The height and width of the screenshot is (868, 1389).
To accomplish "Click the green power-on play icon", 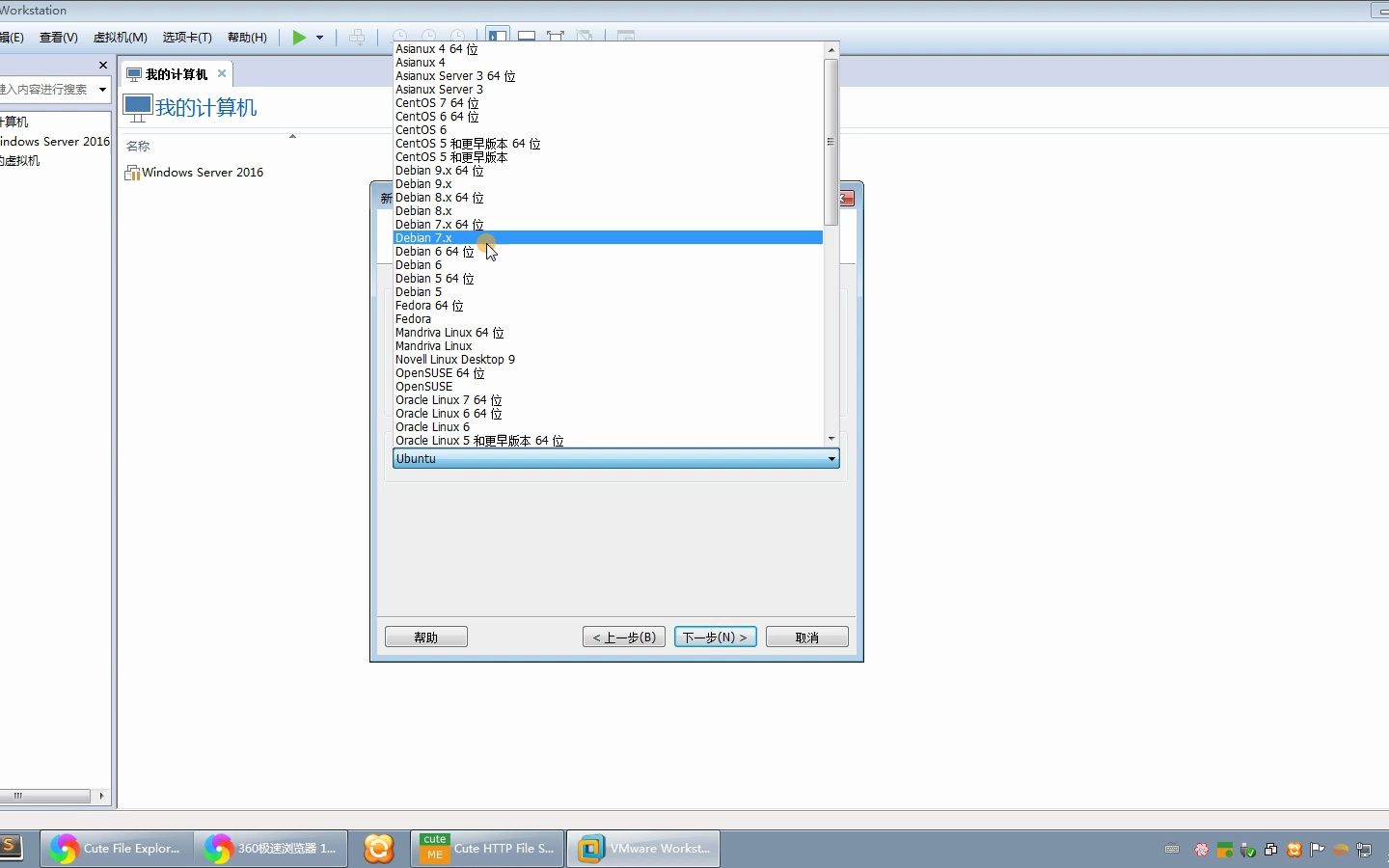I will click(299, 38).
